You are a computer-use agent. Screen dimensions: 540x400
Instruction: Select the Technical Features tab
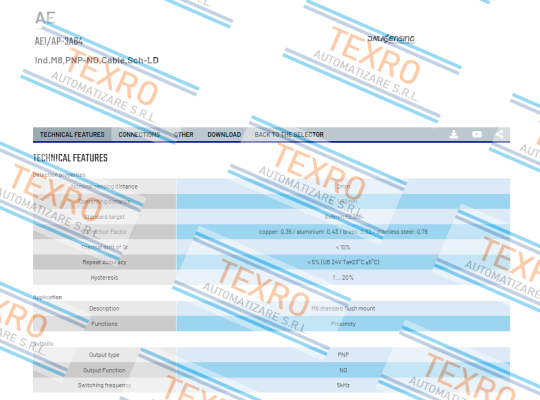tap(72, 134)
